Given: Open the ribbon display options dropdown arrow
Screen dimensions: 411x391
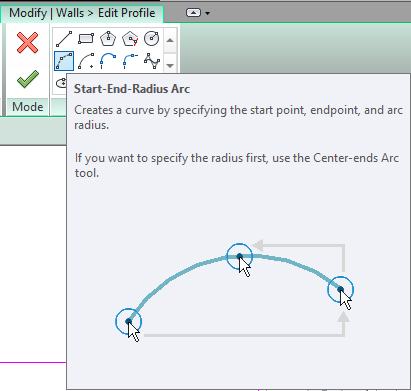Looking at the screenshot, I should click(208, 13).
